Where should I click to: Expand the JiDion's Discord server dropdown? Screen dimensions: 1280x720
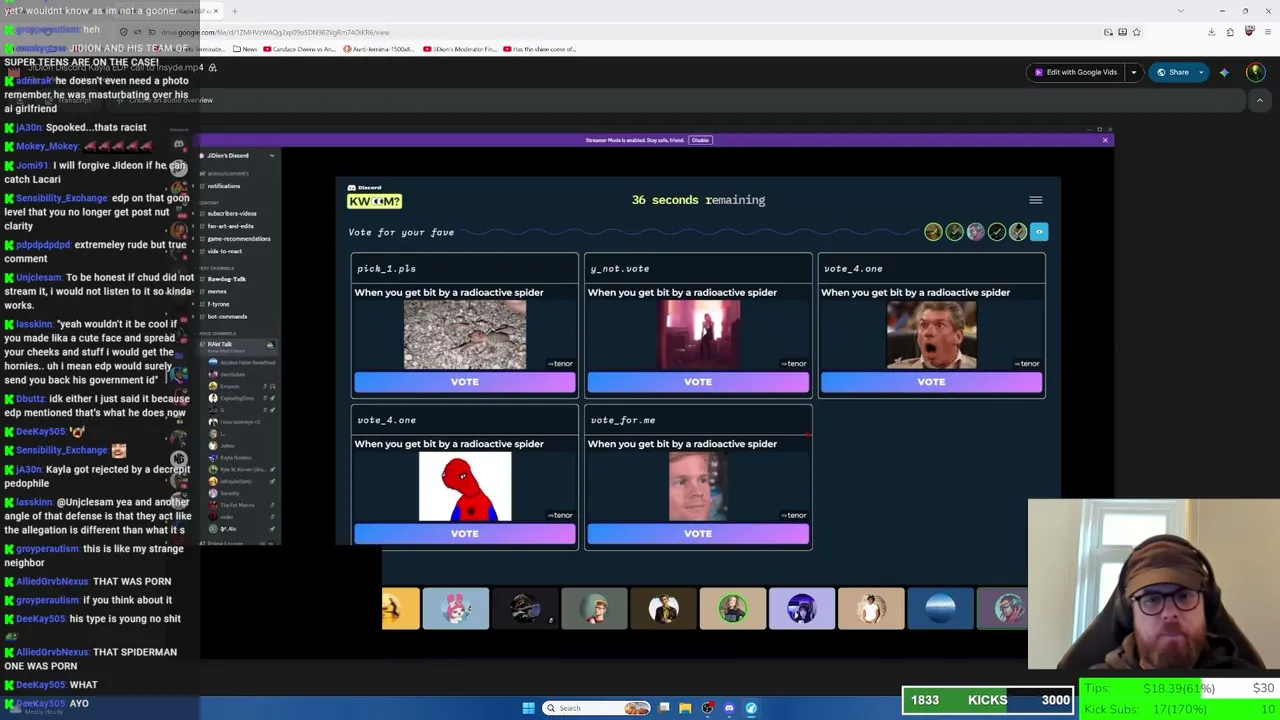tap(271, 156)
